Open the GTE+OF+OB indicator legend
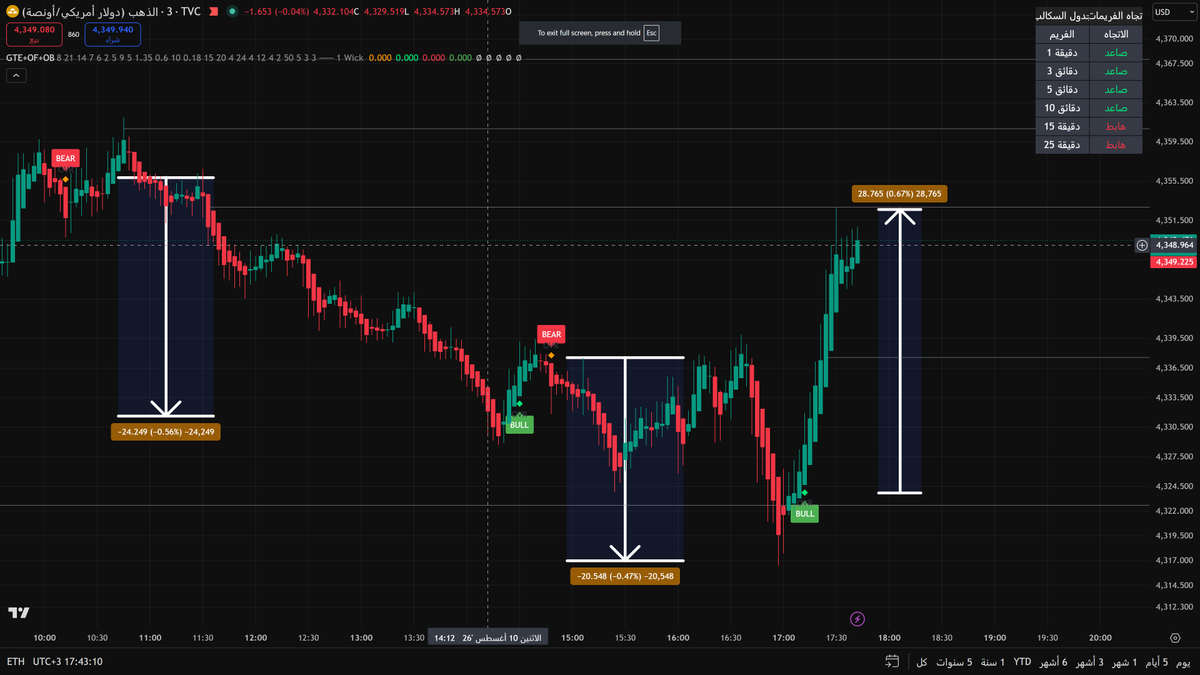The width and height of the screenshot is (1200, 675). (30, 58)
